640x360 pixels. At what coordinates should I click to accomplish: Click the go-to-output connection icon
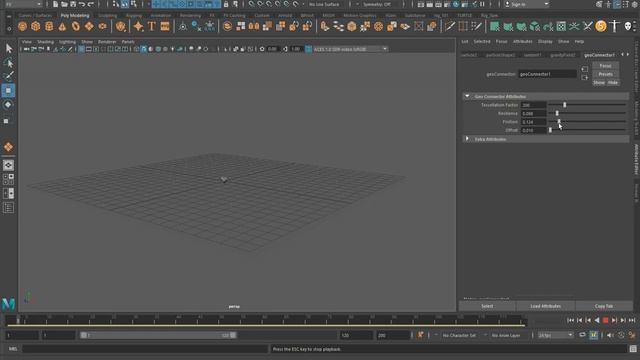[x=584, y=78]
